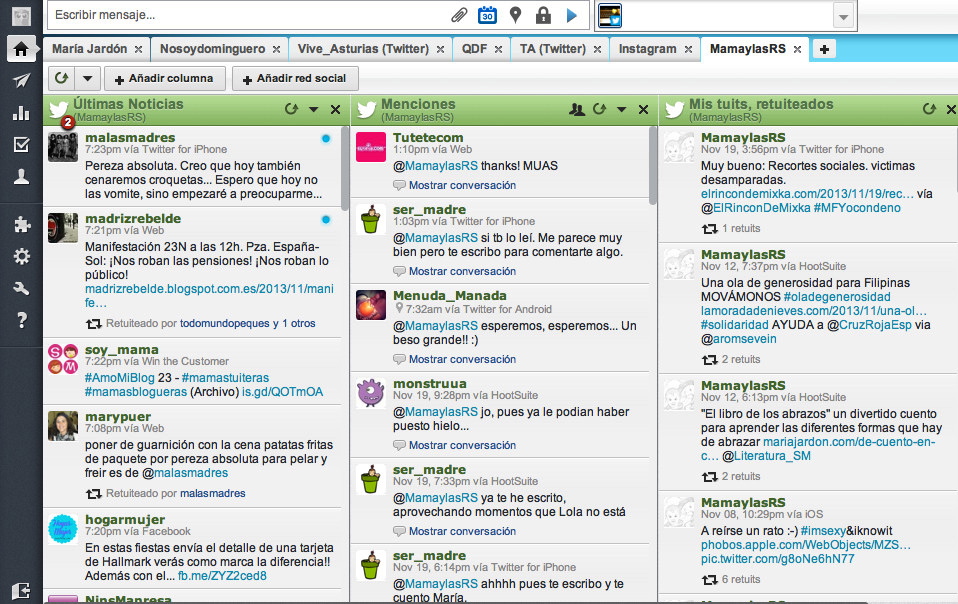Switch to the Instagram tab
The width and height of the screenshot is (958, 604).
647,48
